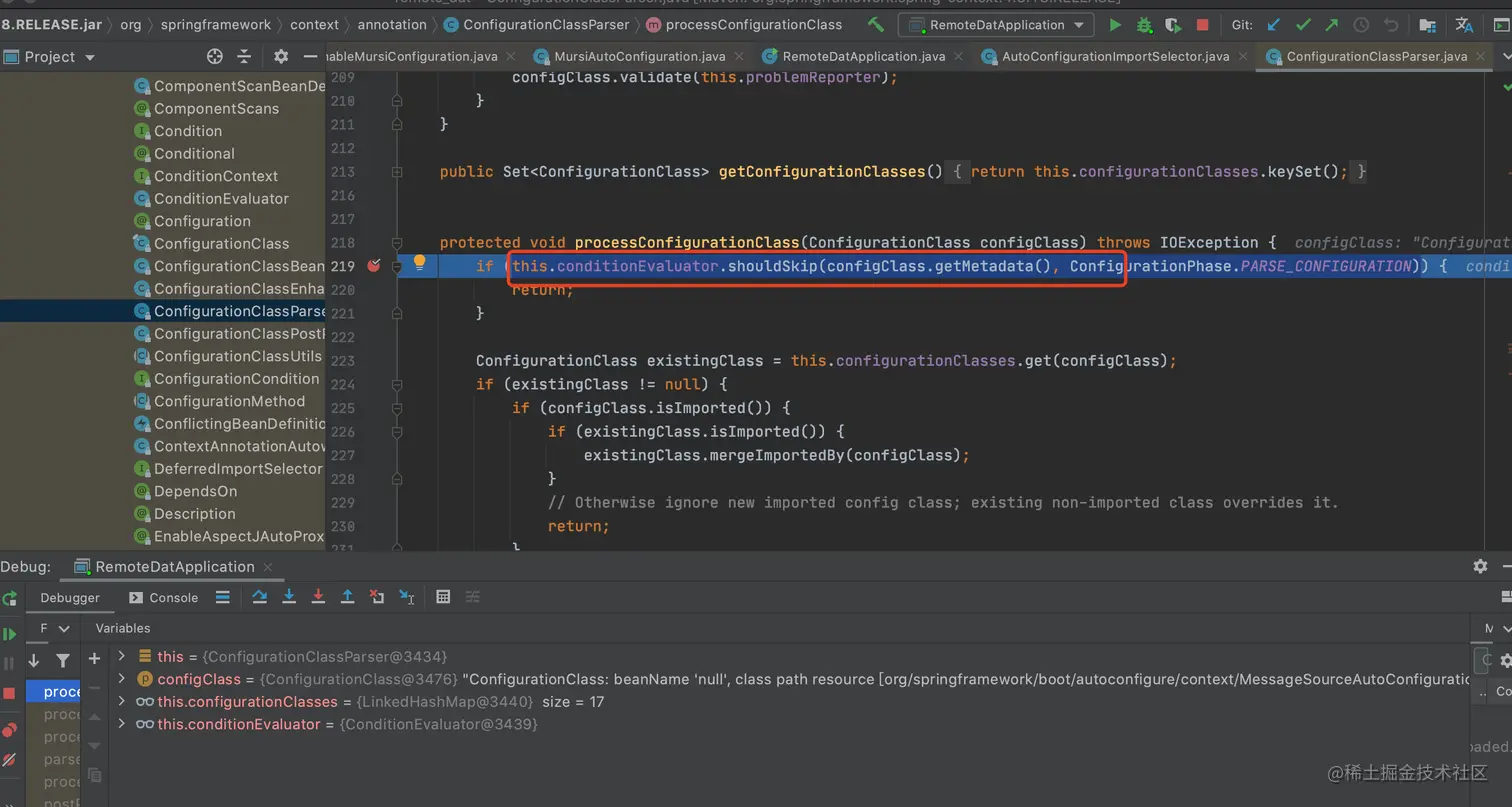Select ConfigurationMethod in project tree
Image resolution: width=1512 pixels, height=807 pixels.
[229, 401]
